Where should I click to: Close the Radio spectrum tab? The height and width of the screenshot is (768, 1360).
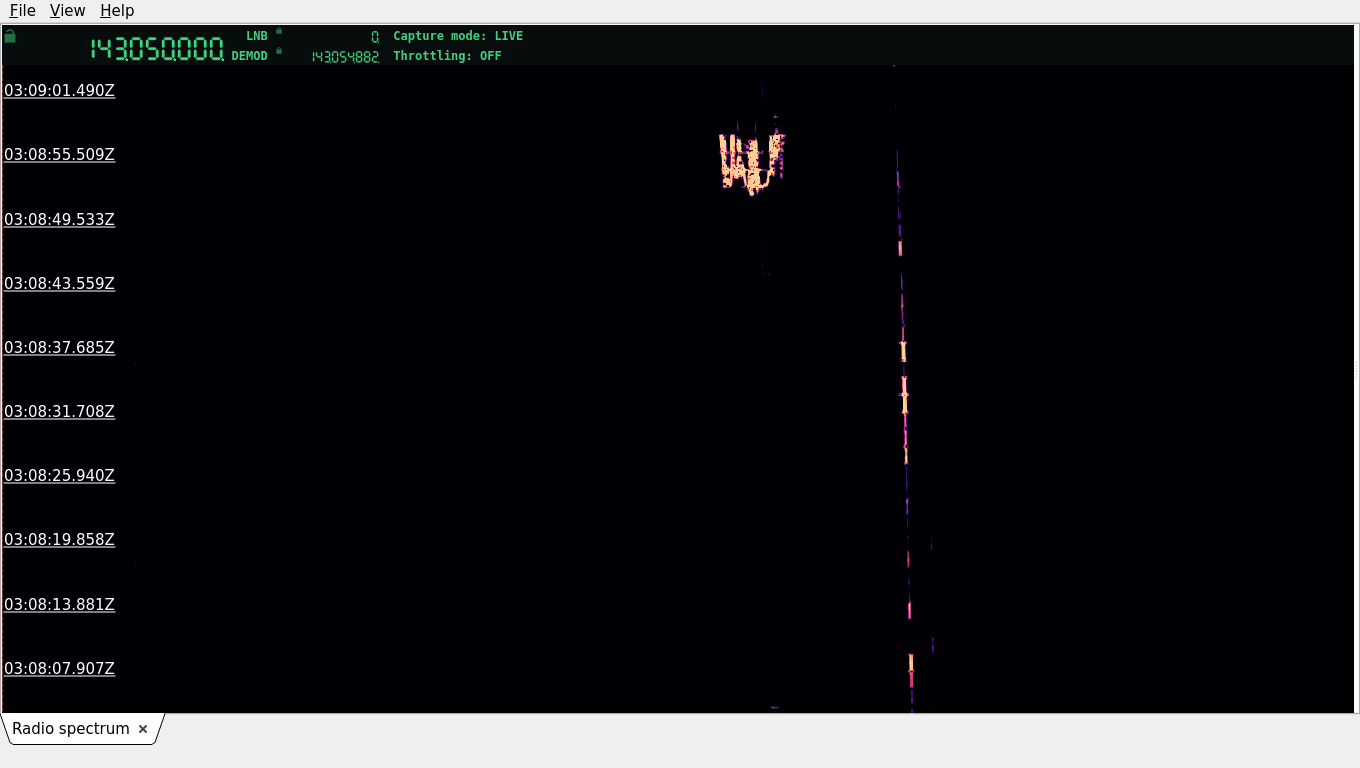point(143,729)
